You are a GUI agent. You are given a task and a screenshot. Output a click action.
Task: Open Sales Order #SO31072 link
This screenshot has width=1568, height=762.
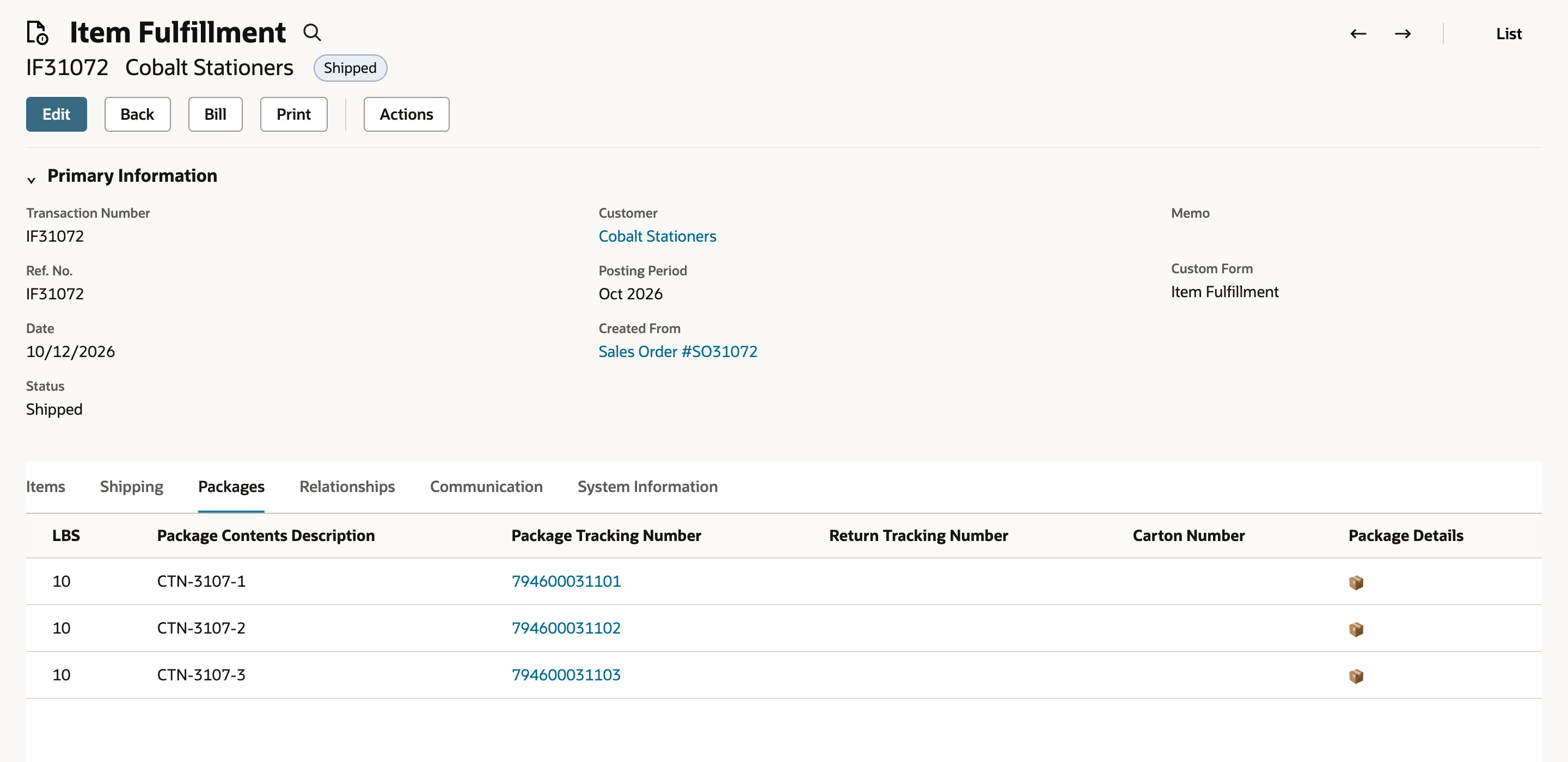tap(677, 351)
